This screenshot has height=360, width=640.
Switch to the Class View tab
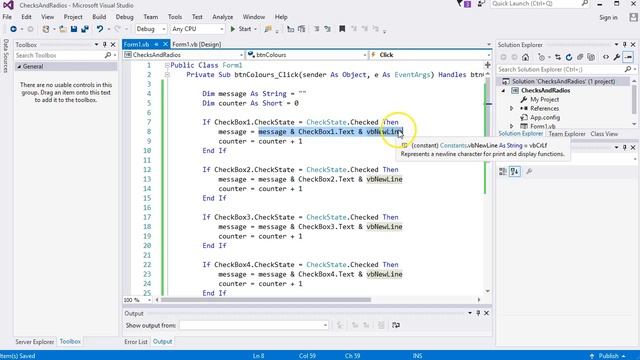pos(604,134)
